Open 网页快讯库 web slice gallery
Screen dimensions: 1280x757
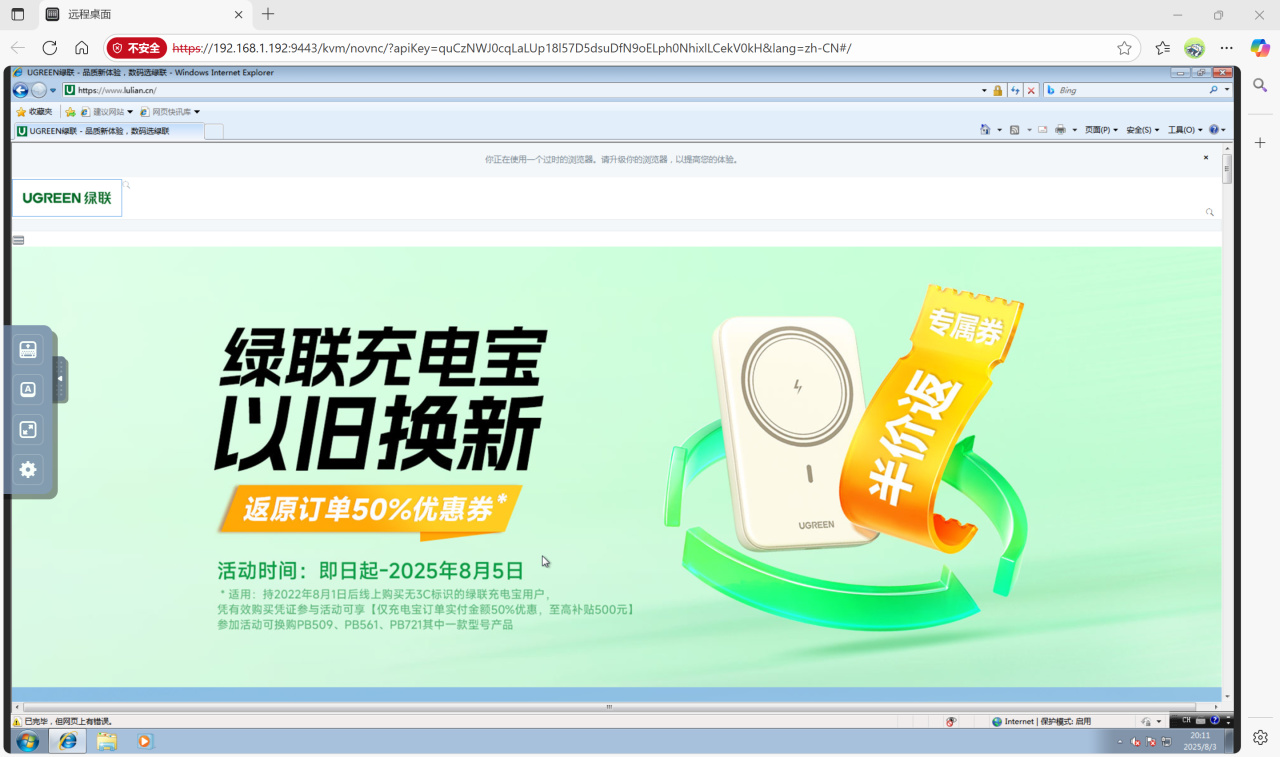(170, 112)
